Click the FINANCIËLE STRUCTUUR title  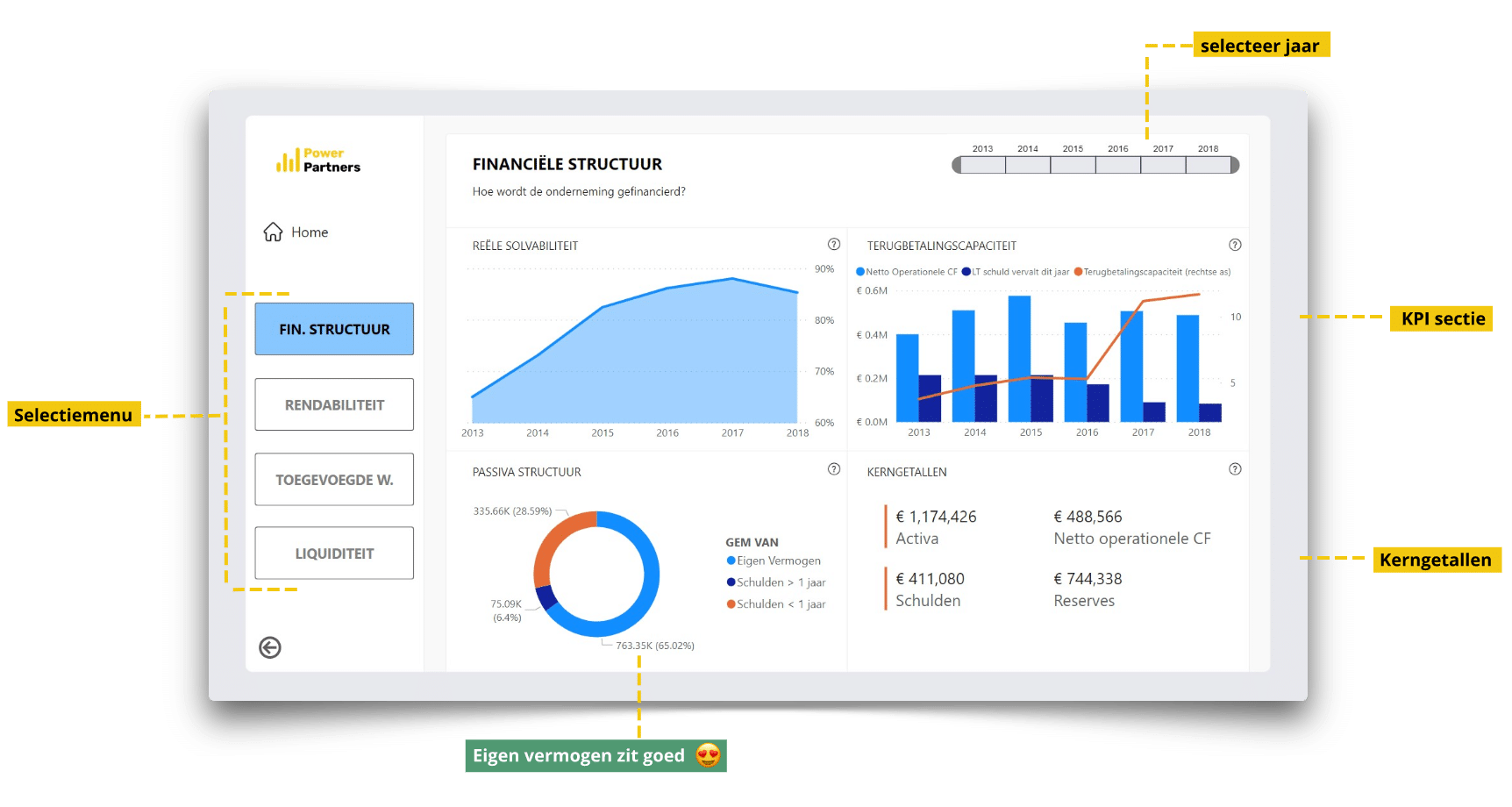pos(567,164)
